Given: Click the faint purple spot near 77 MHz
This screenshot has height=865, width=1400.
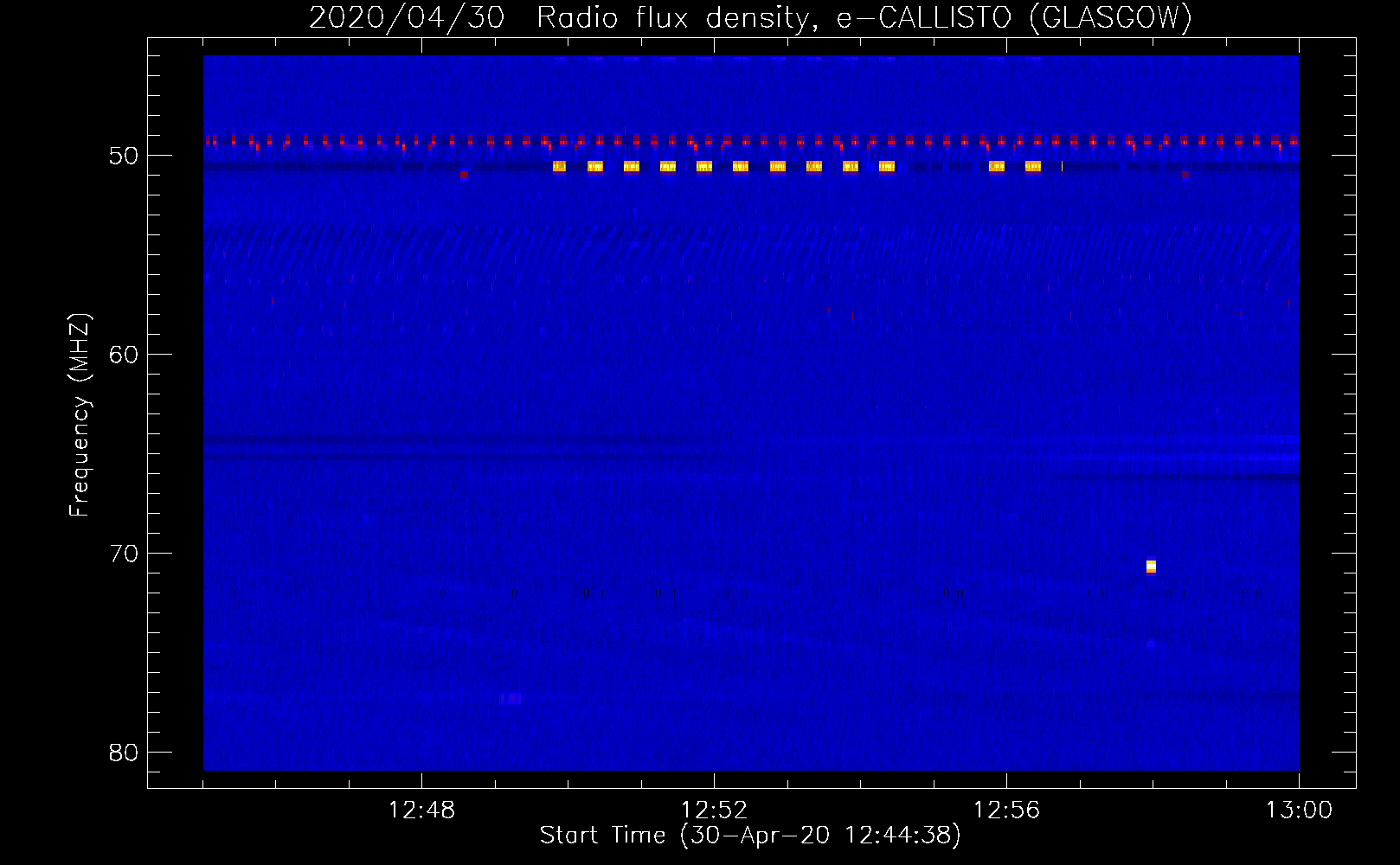Looking at the screenshot, I should coord(511,698).
